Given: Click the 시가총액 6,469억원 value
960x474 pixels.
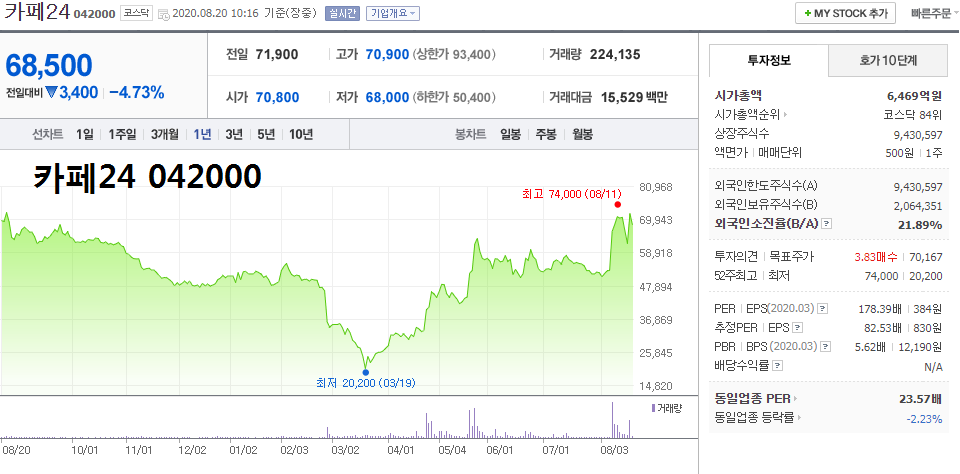Looking at the screenshot, I should pyautogui.click(x=913, y=96).
